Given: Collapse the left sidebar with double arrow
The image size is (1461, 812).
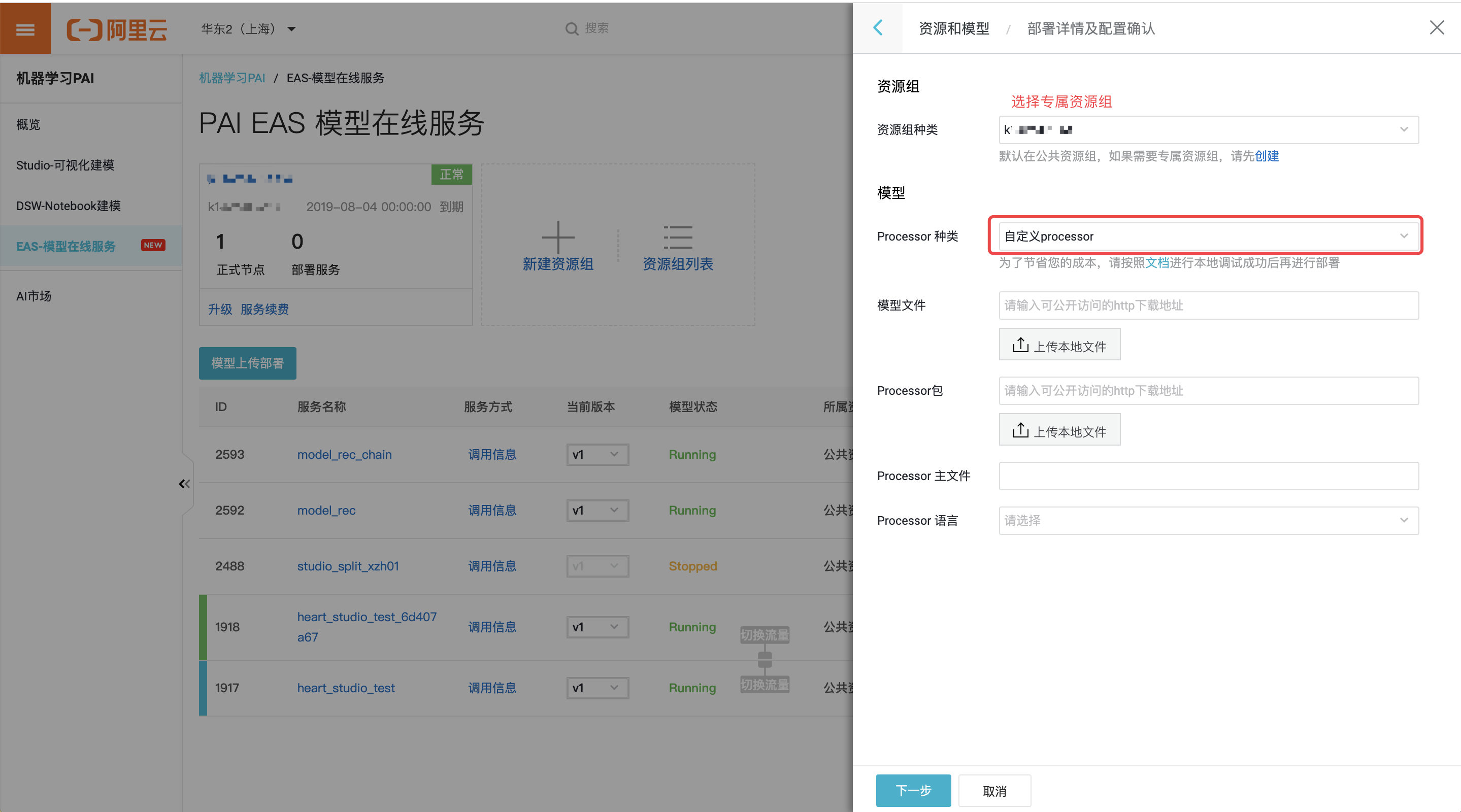Looking at the screenshot, I should coord(184,484).
